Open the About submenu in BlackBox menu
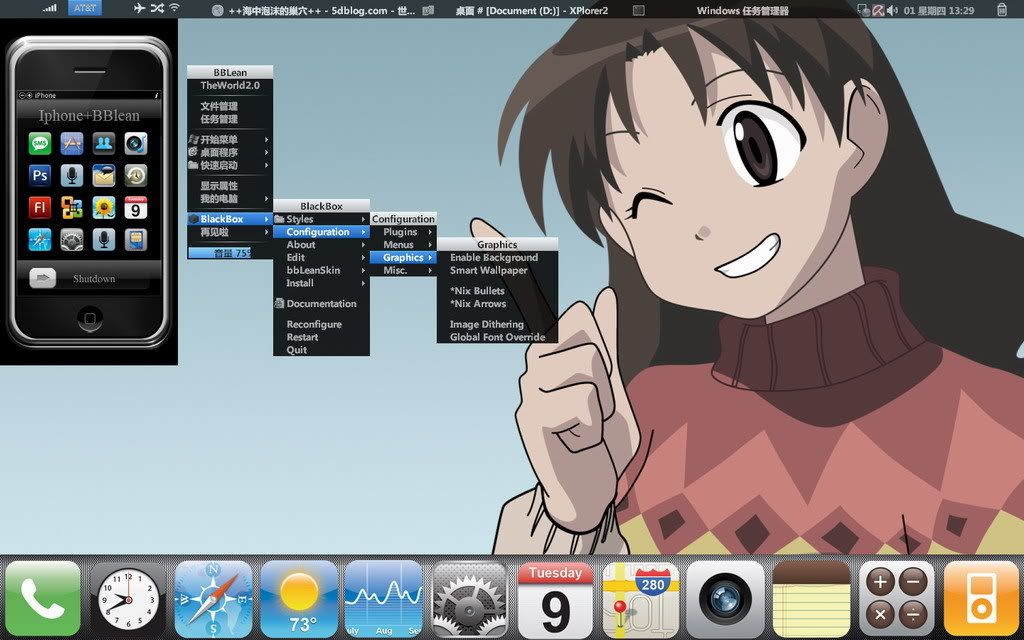The height and width of the screenshot is (640, 1024). (321, 245)
